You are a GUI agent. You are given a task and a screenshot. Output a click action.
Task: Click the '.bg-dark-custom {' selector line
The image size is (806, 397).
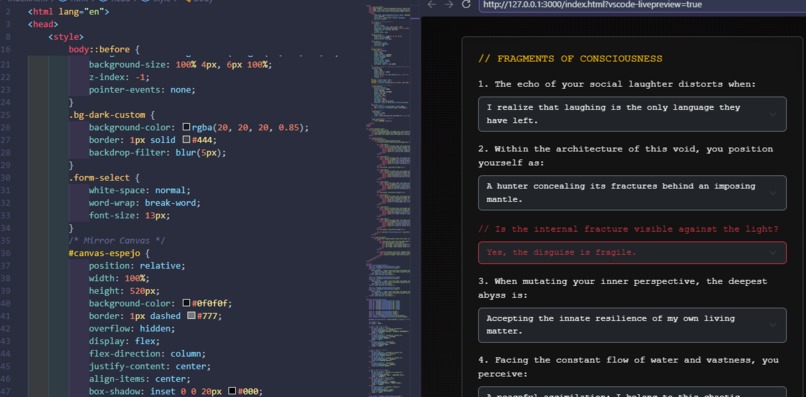point(112,115)
